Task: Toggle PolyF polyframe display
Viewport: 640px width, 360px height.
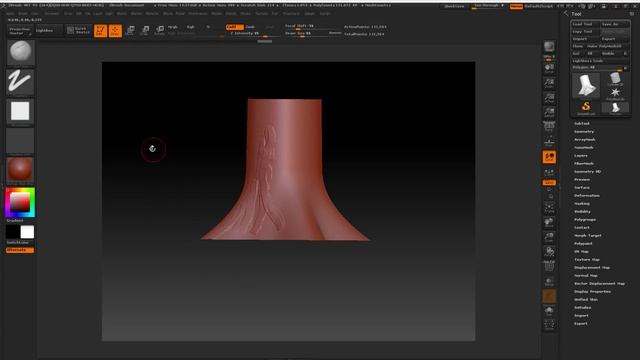Action: coord(549,266)
